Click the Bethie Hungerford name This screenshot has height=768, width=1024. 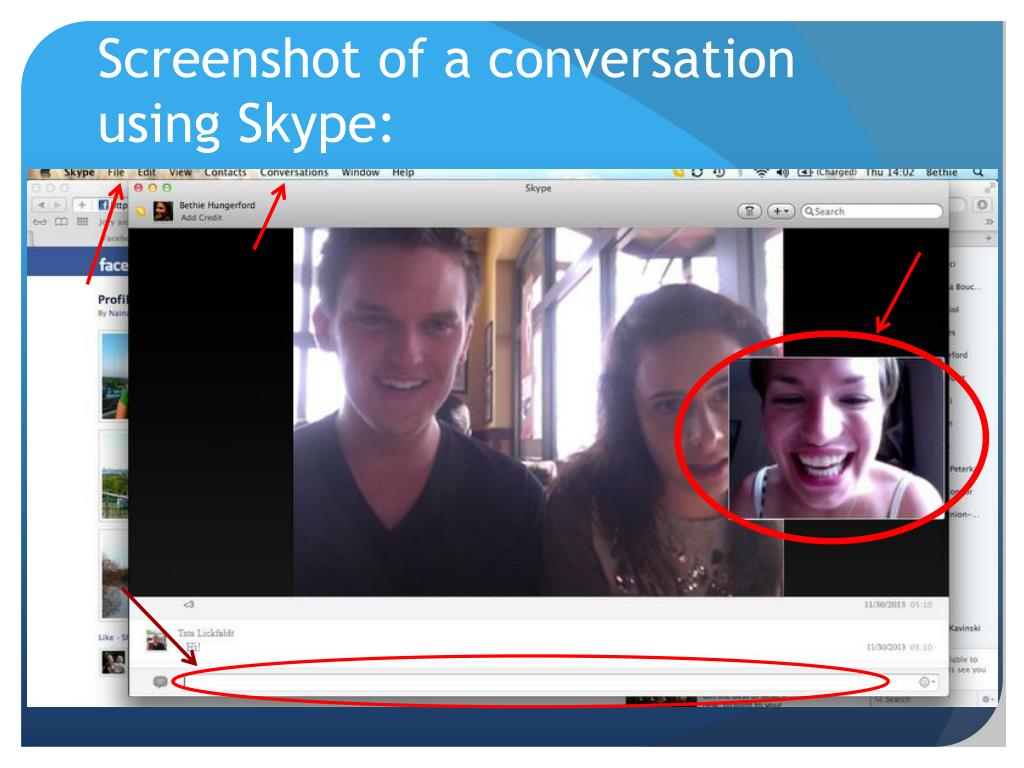(217, 205)
